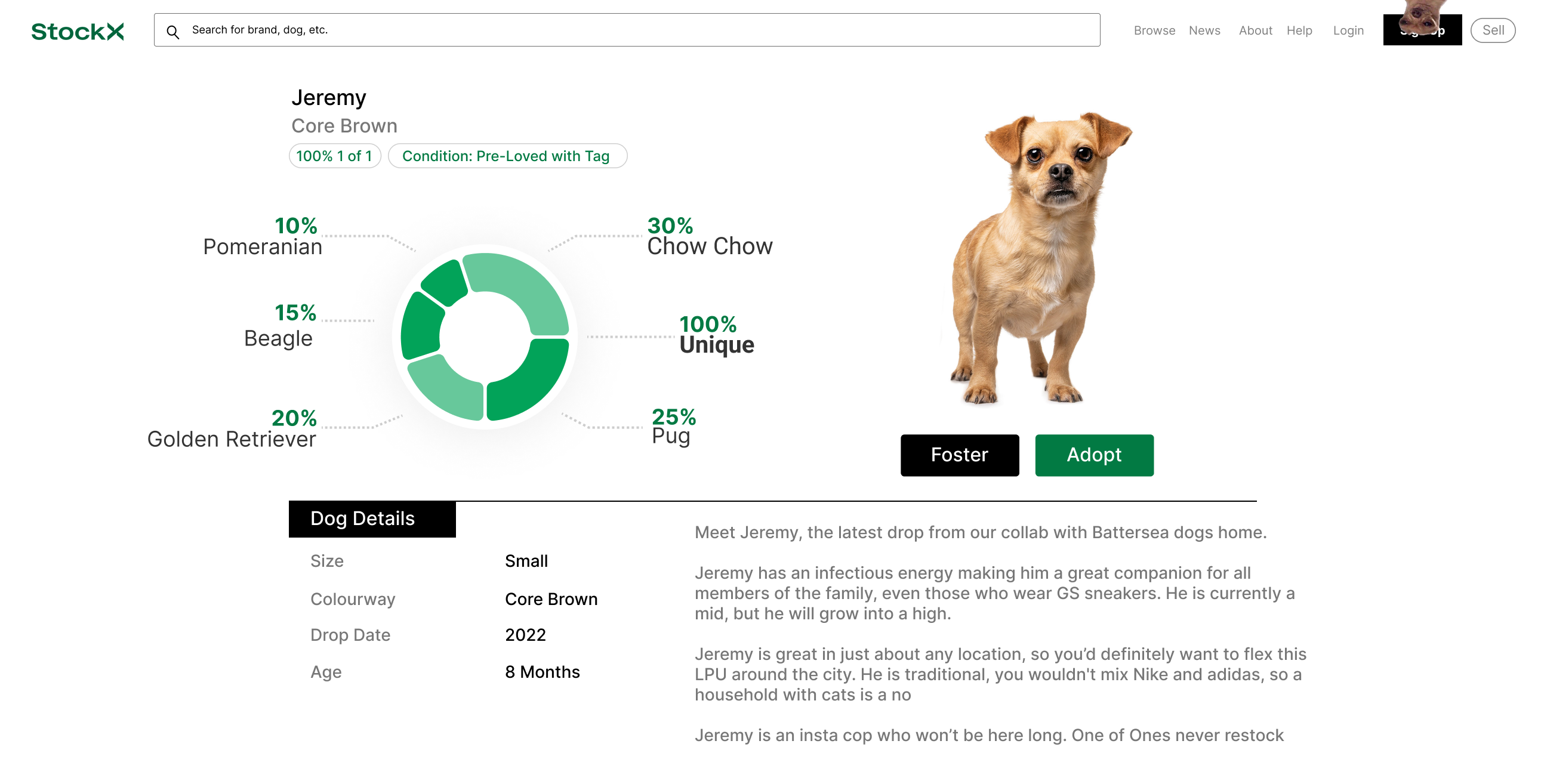The height and width of the screenshot is (784, 1541).
Task: Click the Foster button
Action: 959,455
